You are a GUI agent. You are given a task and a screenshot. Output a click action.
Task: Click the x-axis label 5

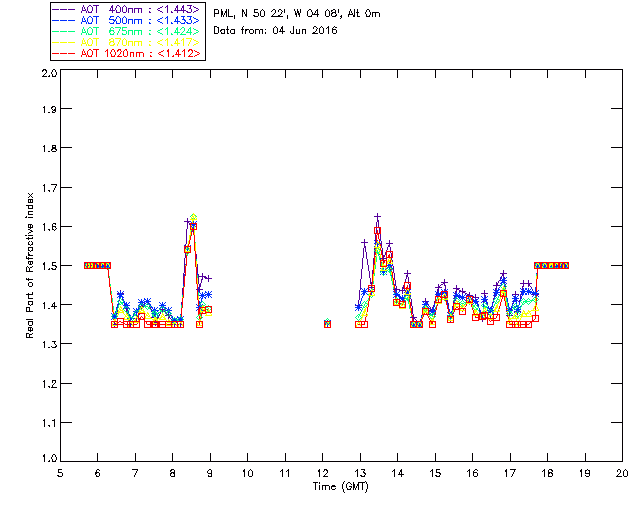[x=60, y=473]
